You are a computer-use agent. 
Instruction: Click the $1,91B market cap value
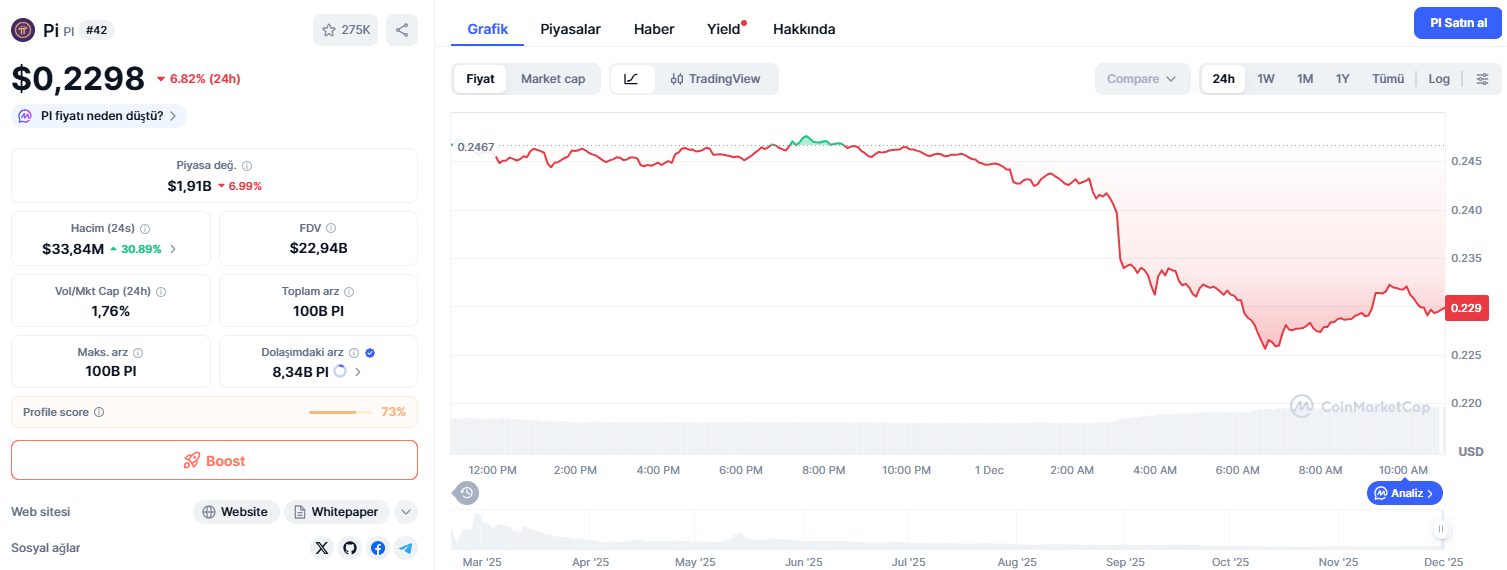(x=189, y=186)
